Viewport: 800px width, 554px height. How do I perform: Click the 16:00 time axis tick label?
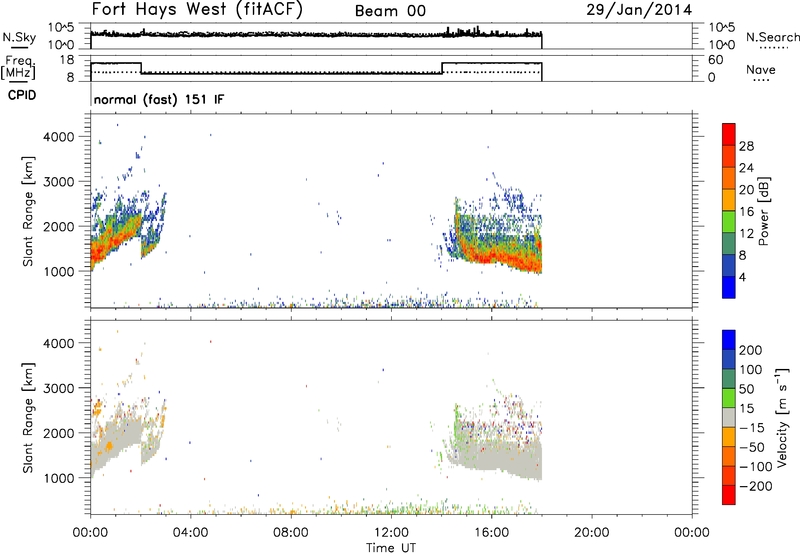tap(491, 533)
